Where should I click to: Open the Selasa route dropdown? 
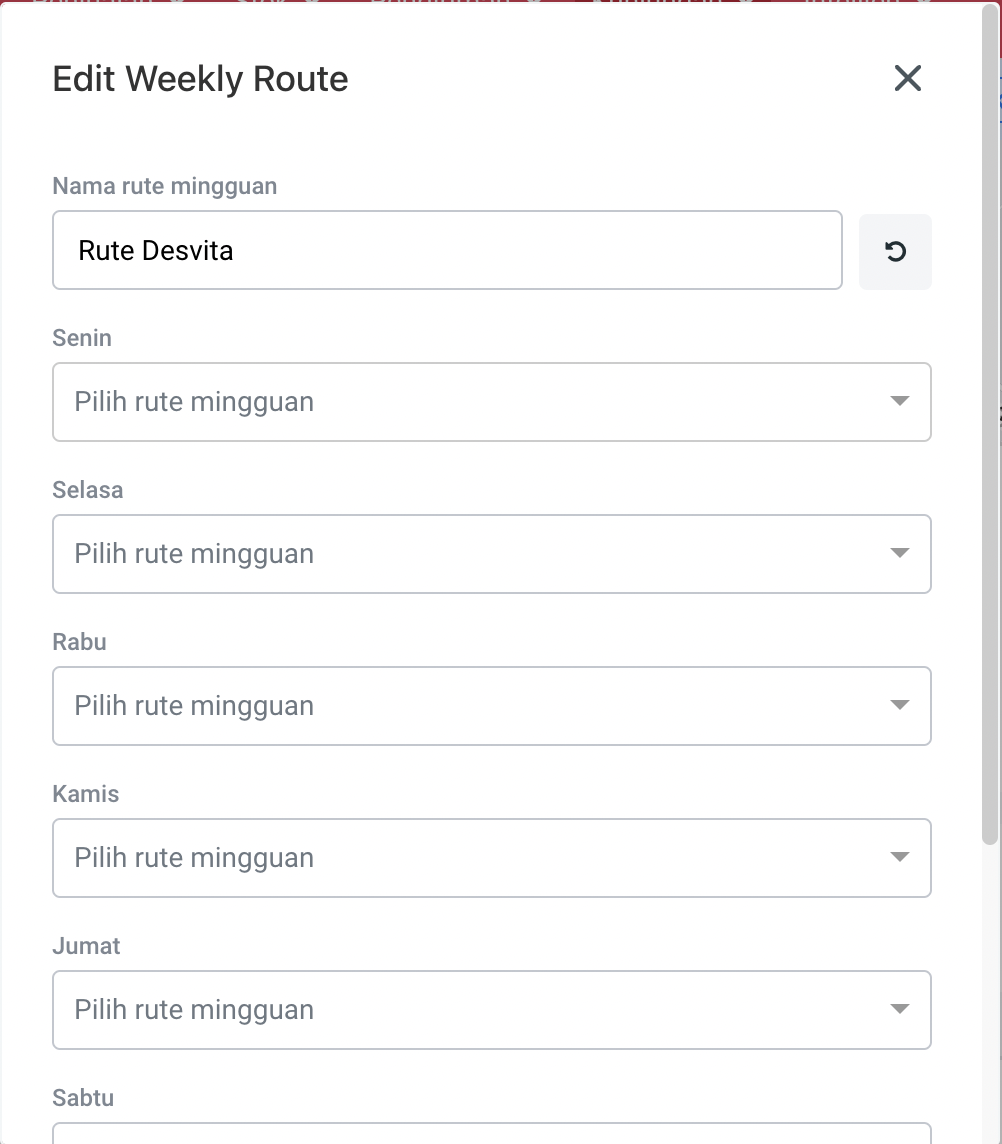470,554
